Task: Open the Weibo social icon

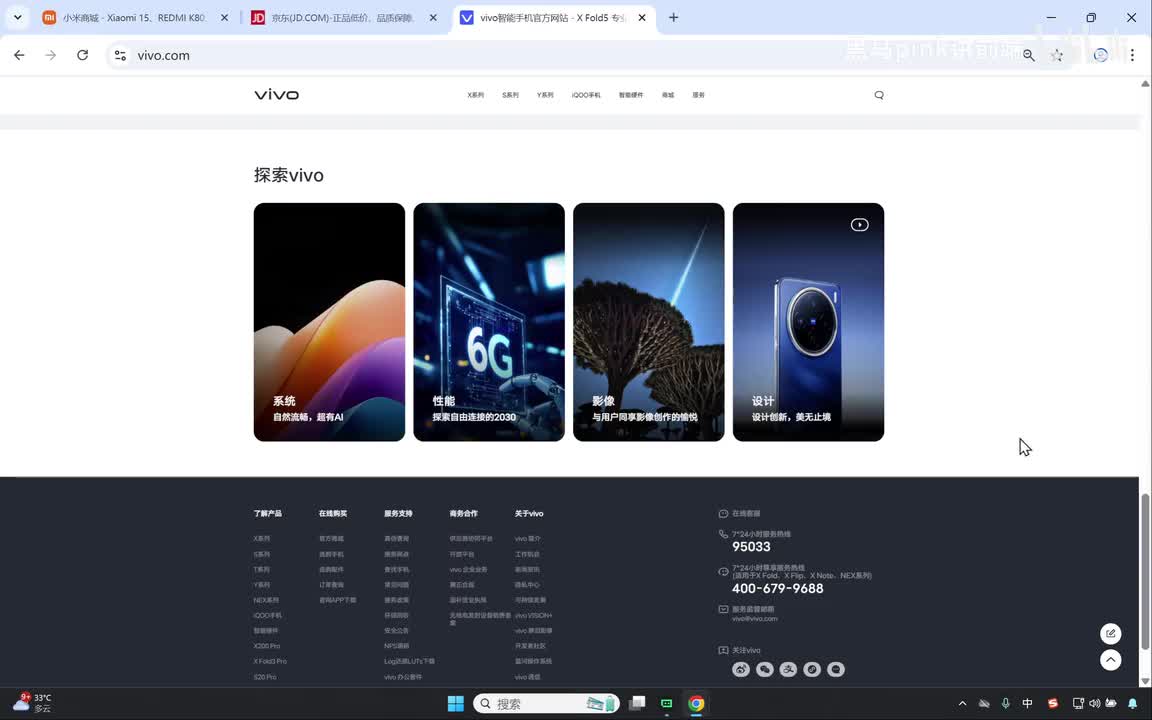Action: coord(741,669)
